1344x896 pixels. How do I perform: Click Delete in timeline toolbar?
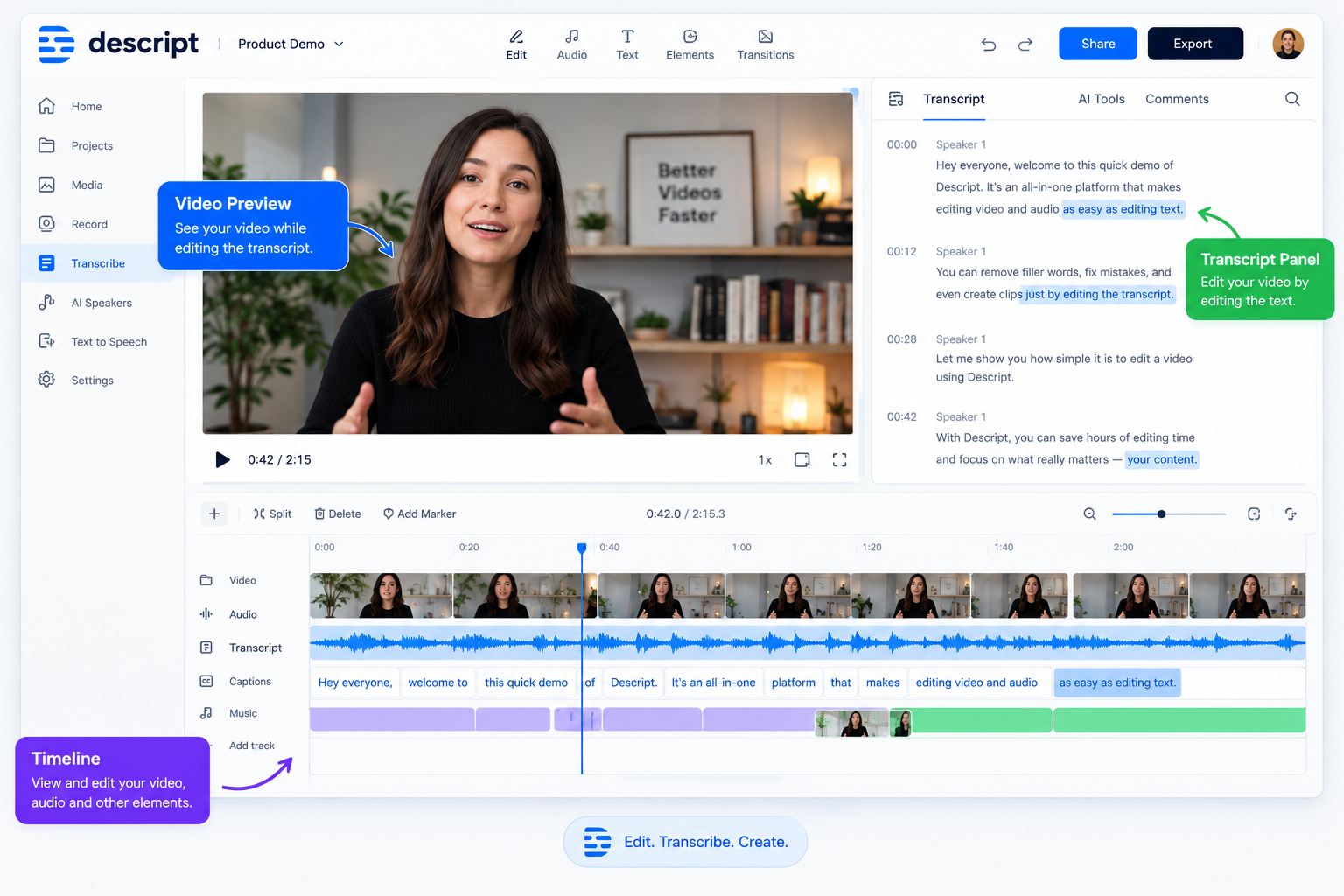click(338, 514)
